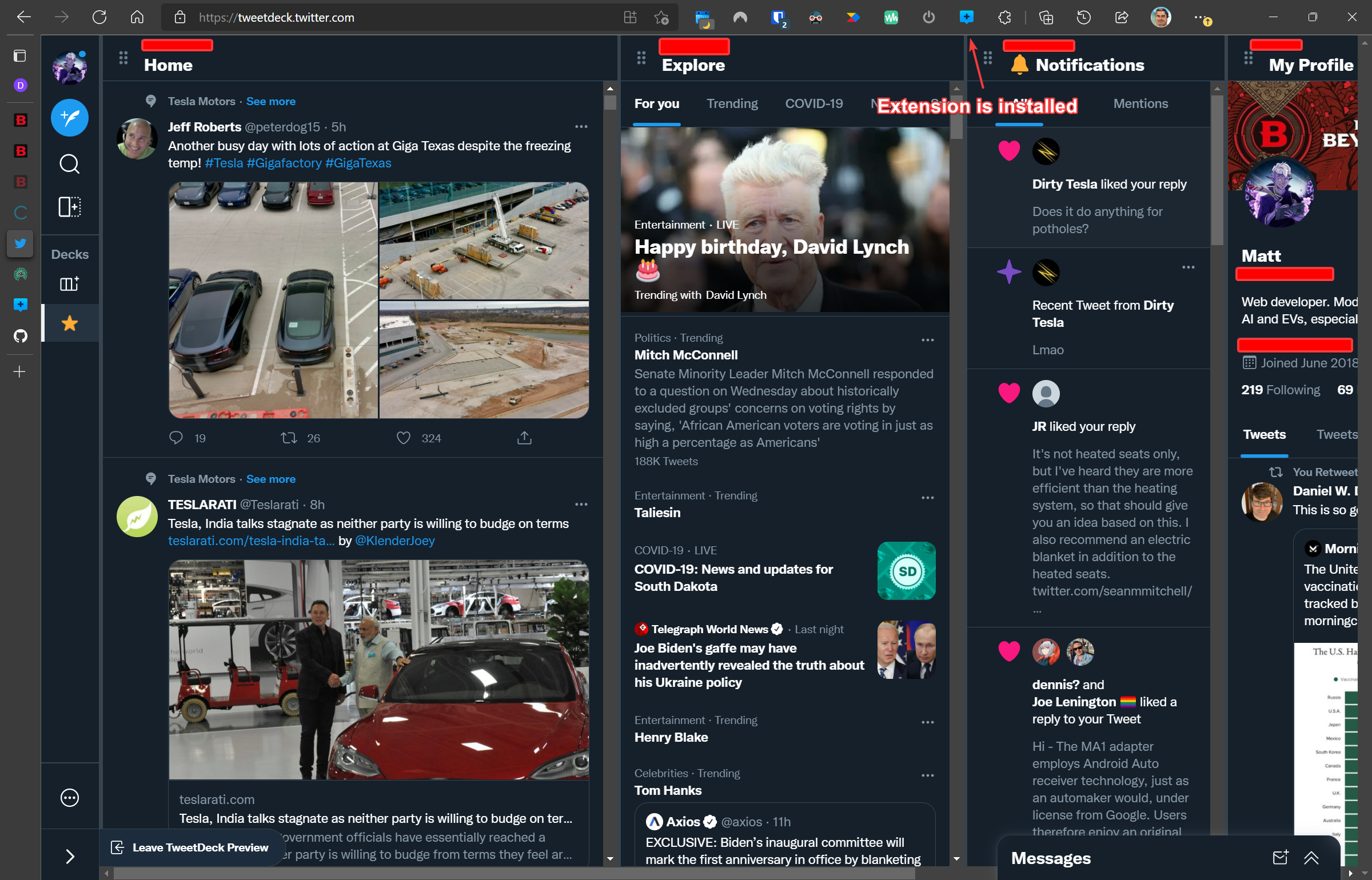The image size is (1372, 880).
Task: Select Tweets tab on My Profile
Action: pyautogui.click(x=1264, y=434)
